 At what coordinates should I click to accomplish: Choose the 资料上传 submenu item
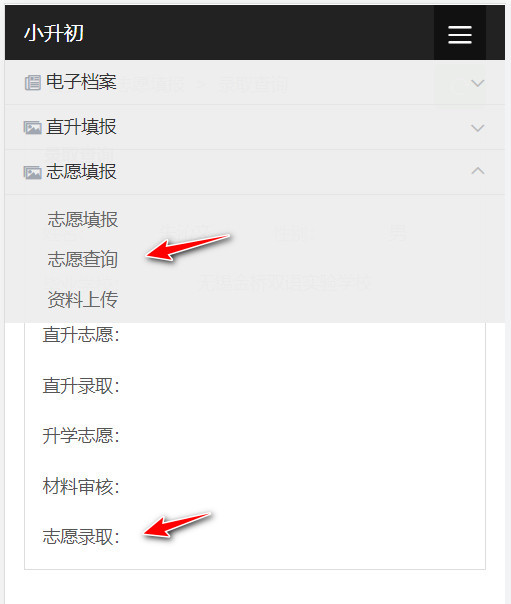[x=83, y=299]
